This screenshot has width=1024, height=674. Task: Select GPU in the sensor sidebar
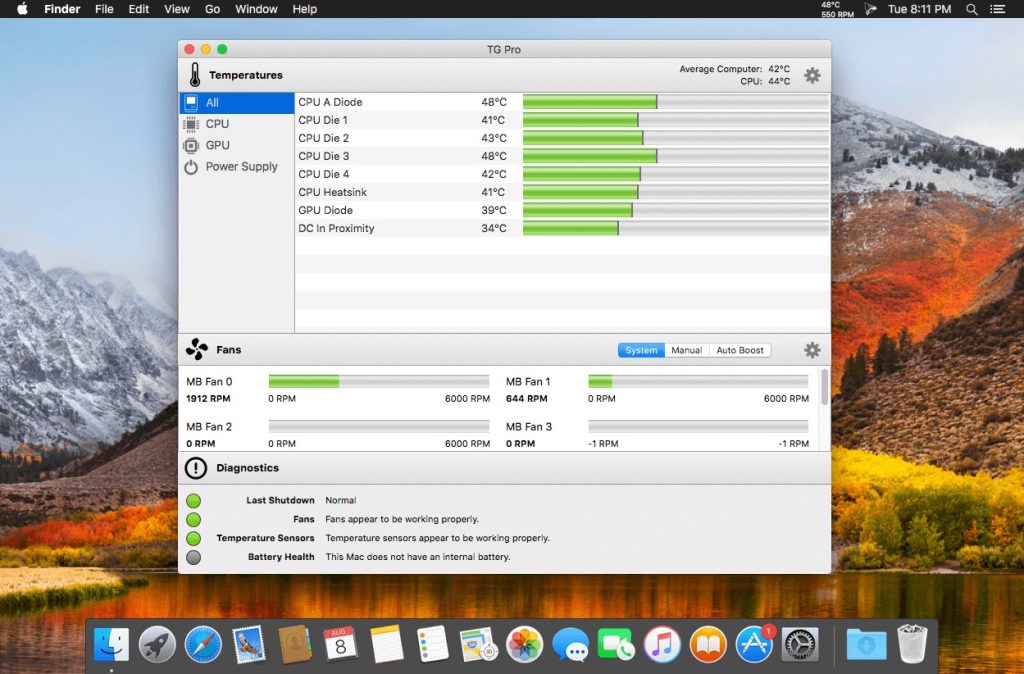click(x=217, y=145)
